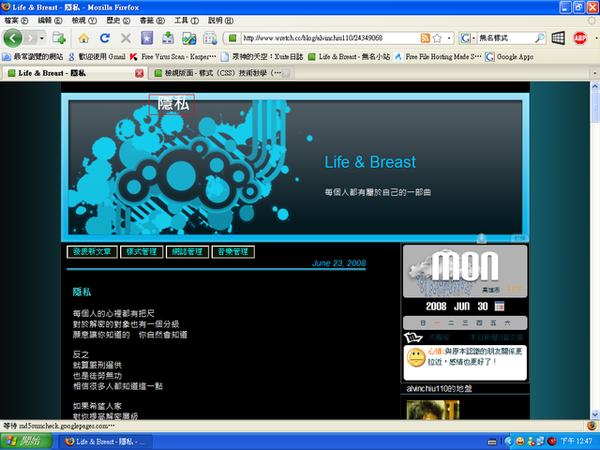Click the black grid toolbar icon
The height and width of the screenshot is (450, 600).
558,38
